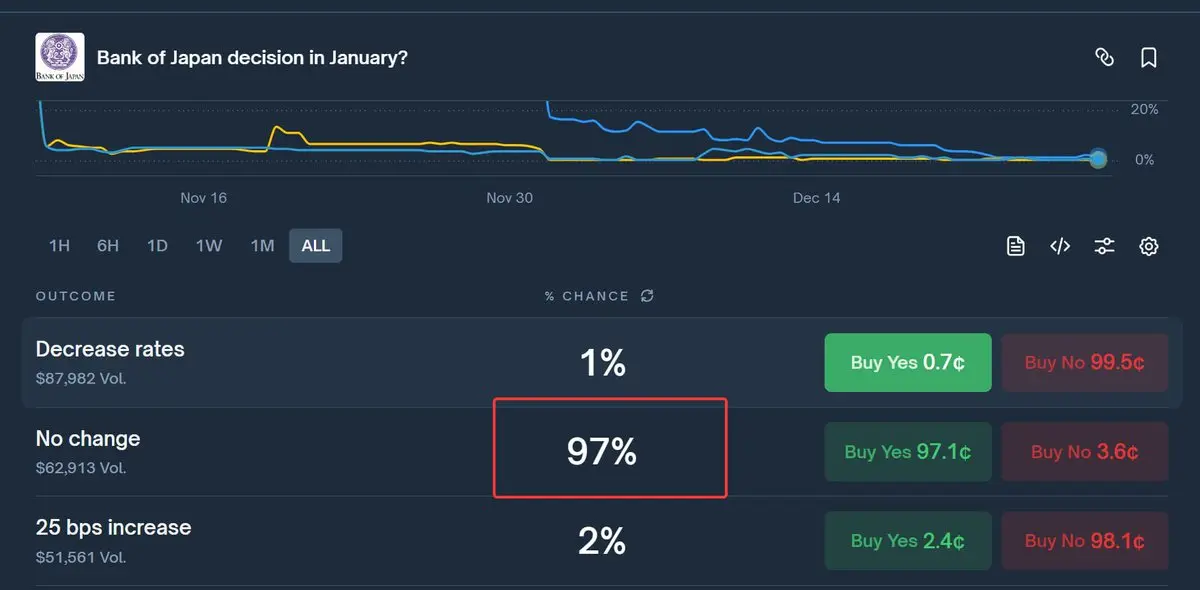
Task: Buy Yes on No change at 97.1¢
Action: (907, 452)
